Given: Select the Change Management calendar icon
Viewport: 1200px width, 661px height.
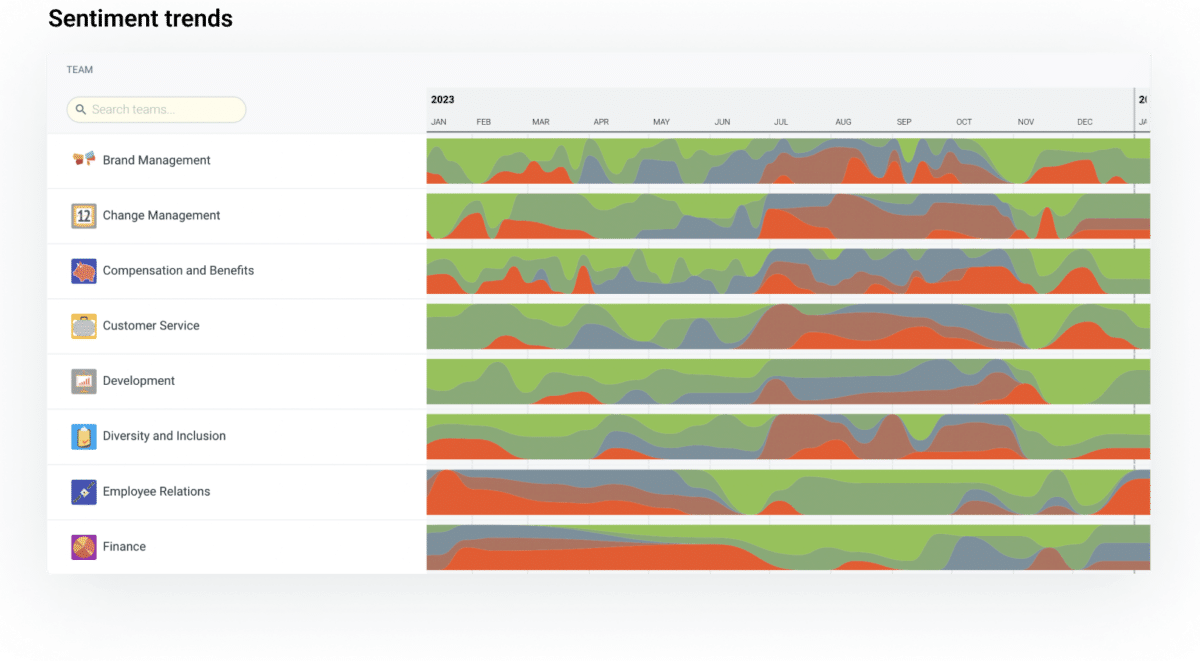Looking at the screenshot, I should [x=84, y=215].
